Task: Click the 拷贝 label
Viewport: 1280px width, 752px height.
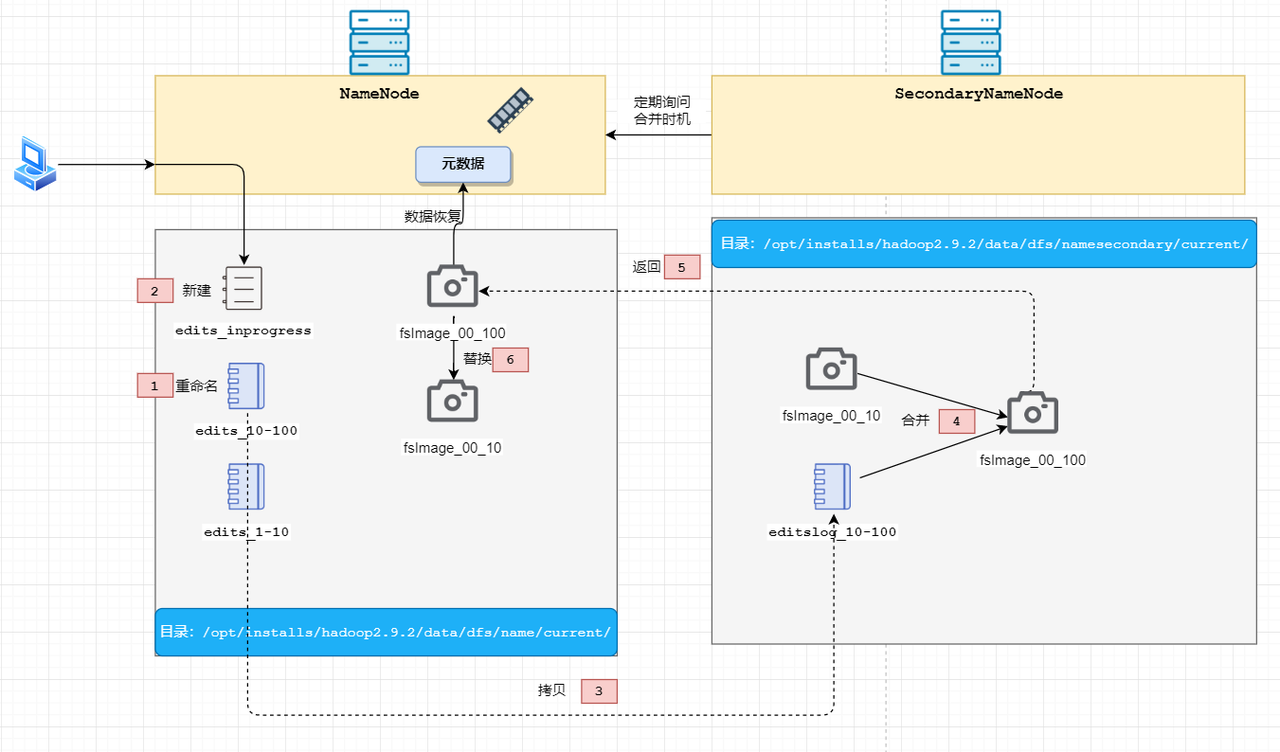Action: click(x=552, y=690)
